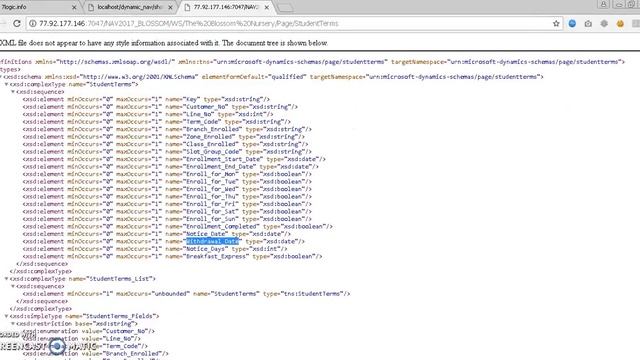Click the Enroll_for_Tue element line
Image resolution: width=640 pixels, height=360 pixels.
167,182
